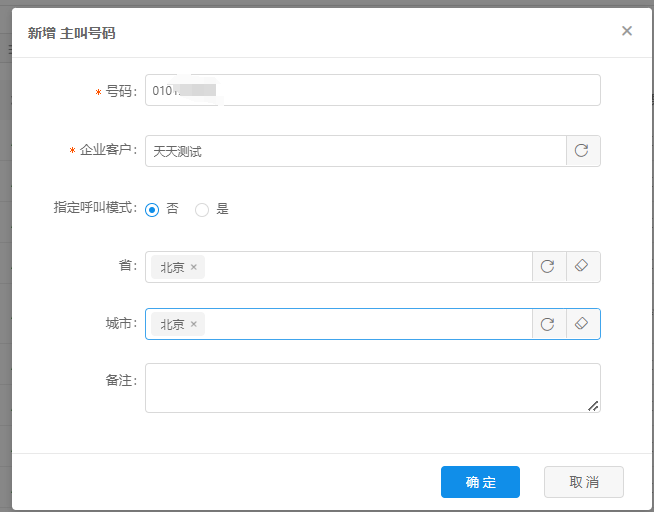
Task: Expand the 城市 city dropdown
Action: [370, 324]
